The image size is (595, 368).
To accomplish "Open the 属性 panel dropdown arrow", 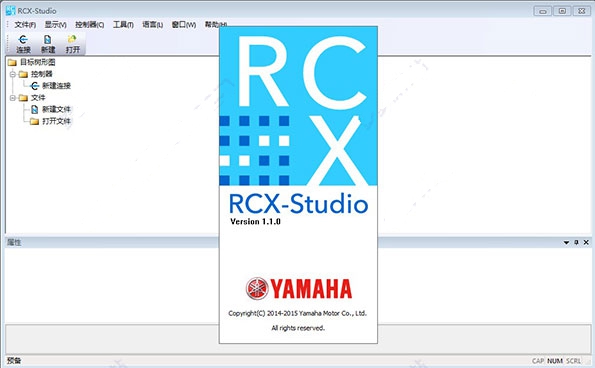I will [x=567, y=242].
